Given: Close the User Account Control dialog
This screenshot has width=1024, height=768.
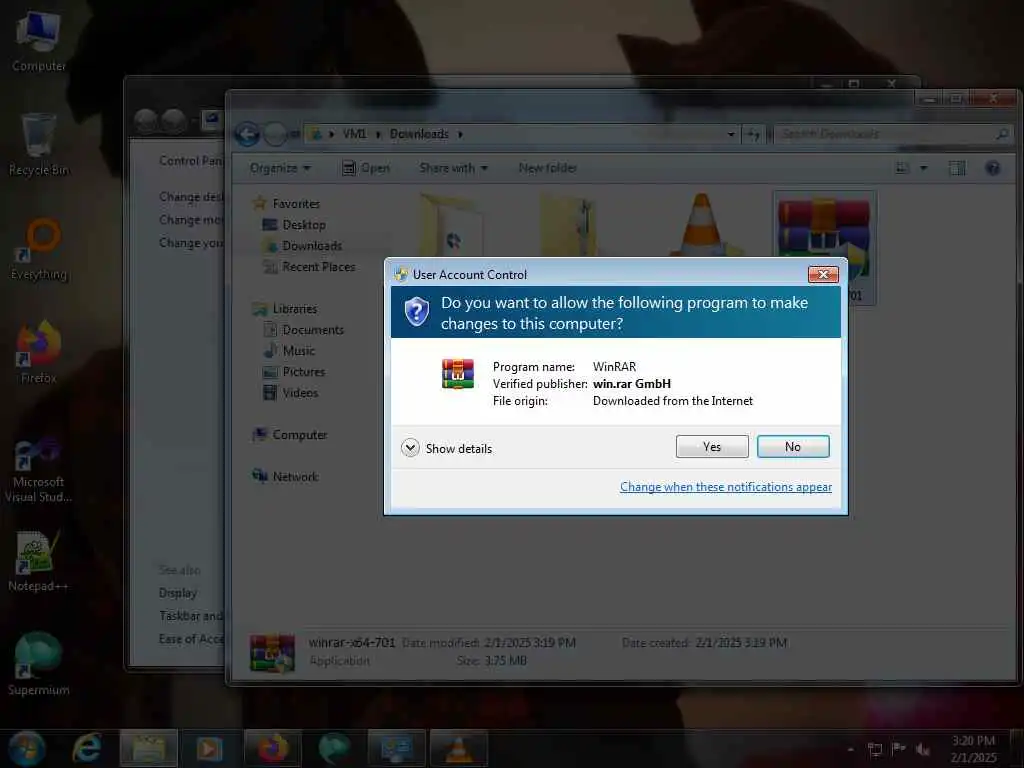Looking at the screenshot, I should tap(823, 274).
